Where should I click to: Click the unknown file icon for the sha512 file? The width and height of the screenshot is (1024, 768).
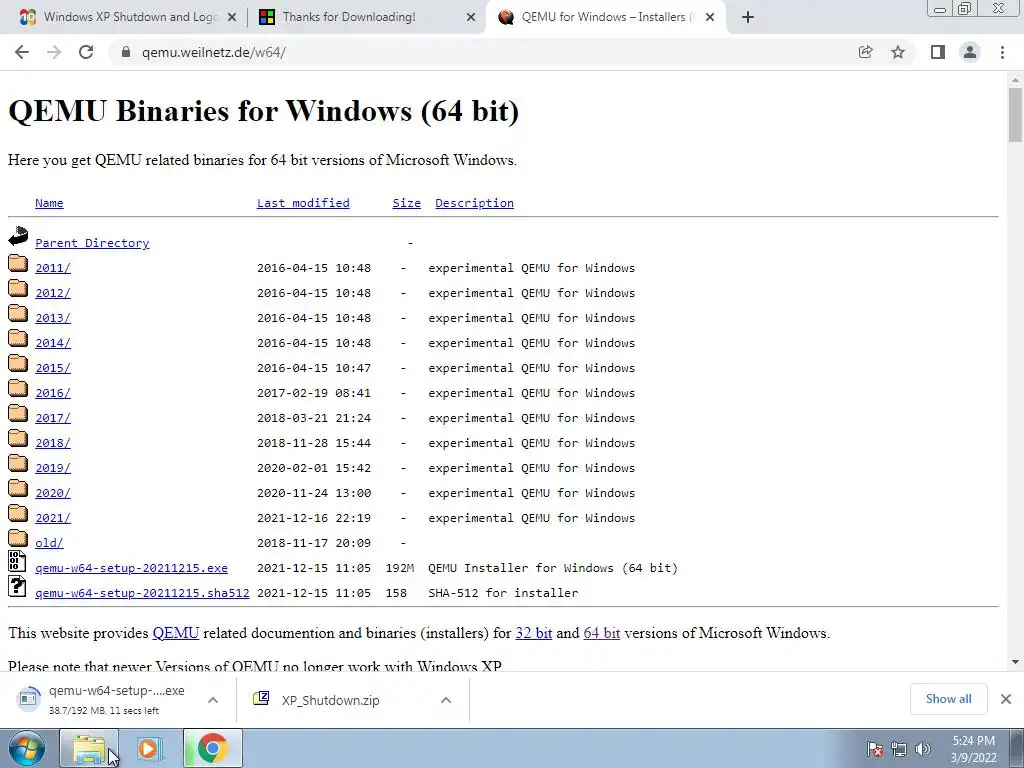click(x=17, y=586)
